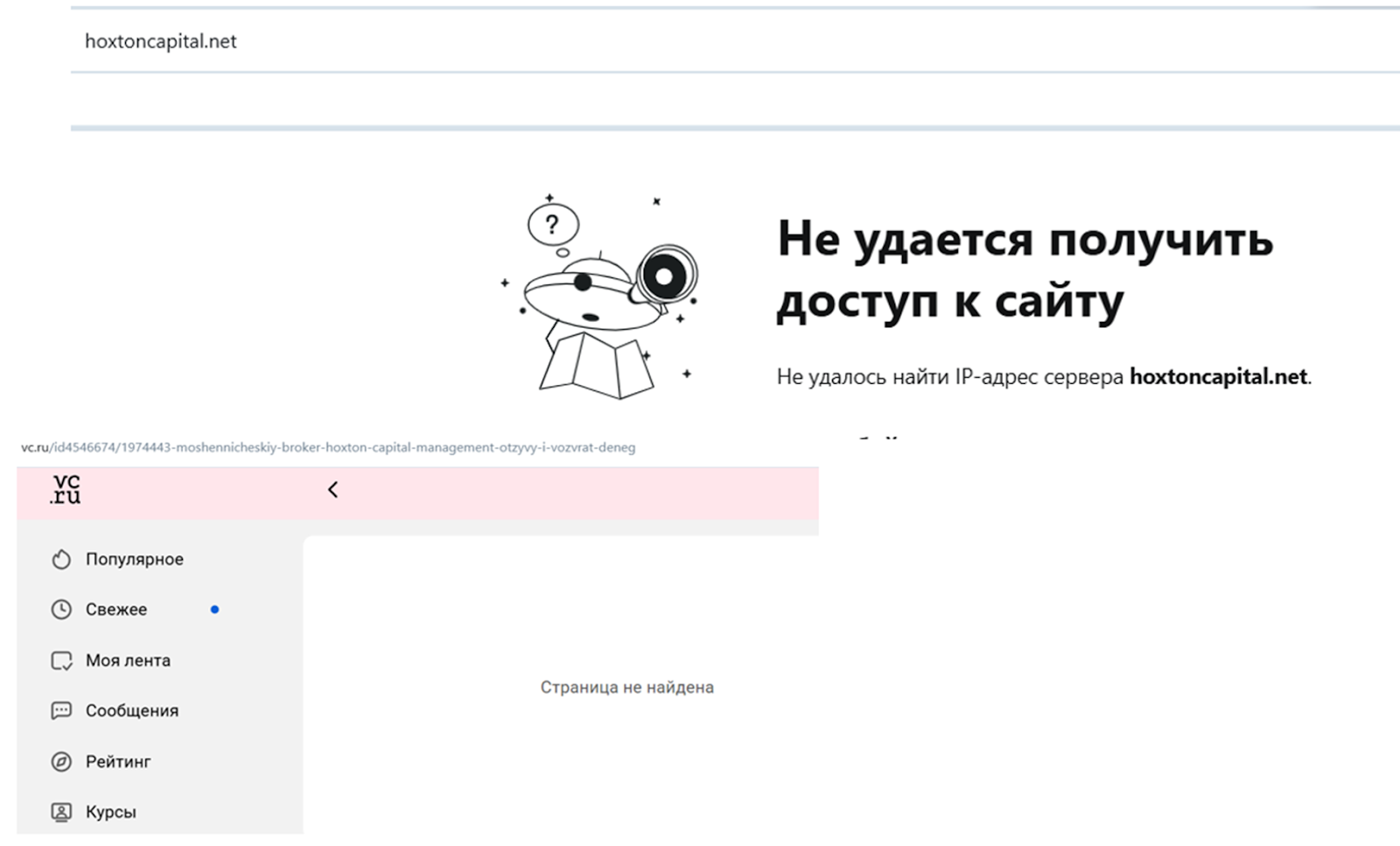This screenshot has width=1400, height=846.
Task: Go back with the left chevron arrow
Action: click(332, 490)
